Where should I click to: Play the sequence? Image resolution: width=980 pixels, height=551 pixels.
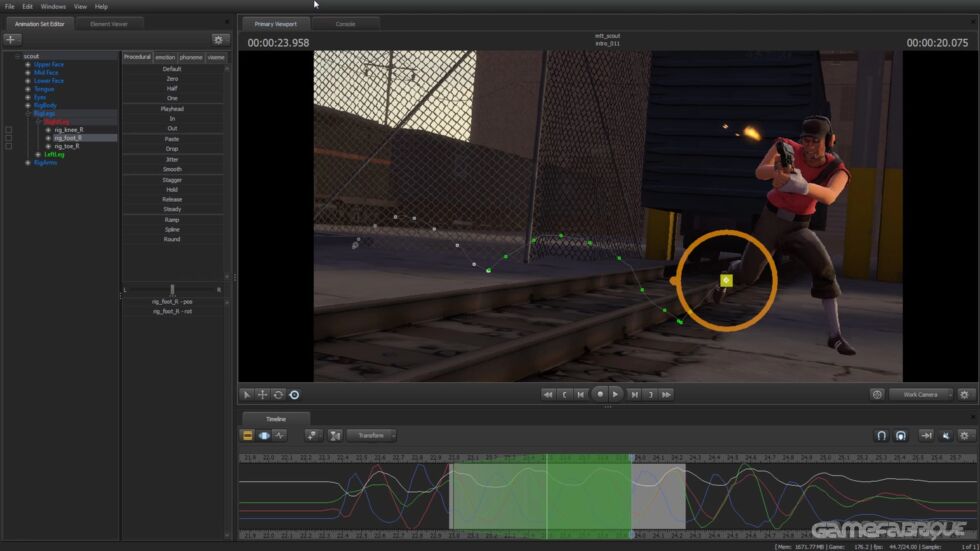pyautogui.click(x=616, y=395)
